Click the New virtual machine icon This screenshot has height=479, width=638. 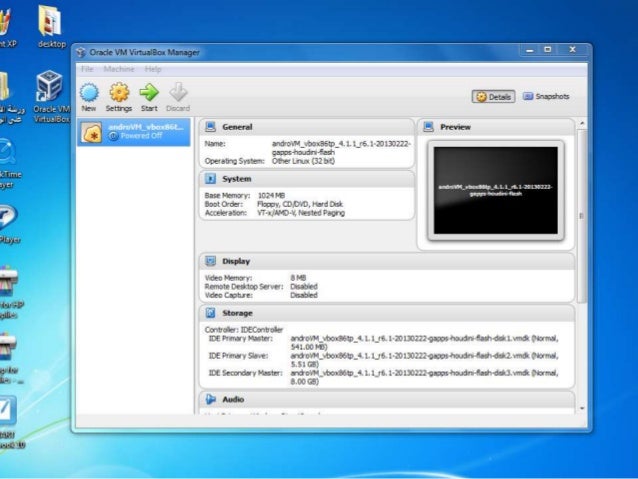coord(89,93)
